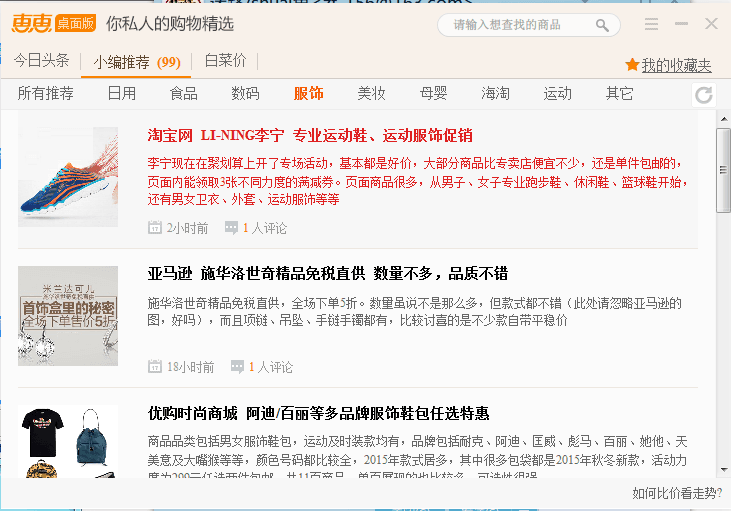Open 如何比价看走势 help link
731x511 pixels.
[675, 493]
